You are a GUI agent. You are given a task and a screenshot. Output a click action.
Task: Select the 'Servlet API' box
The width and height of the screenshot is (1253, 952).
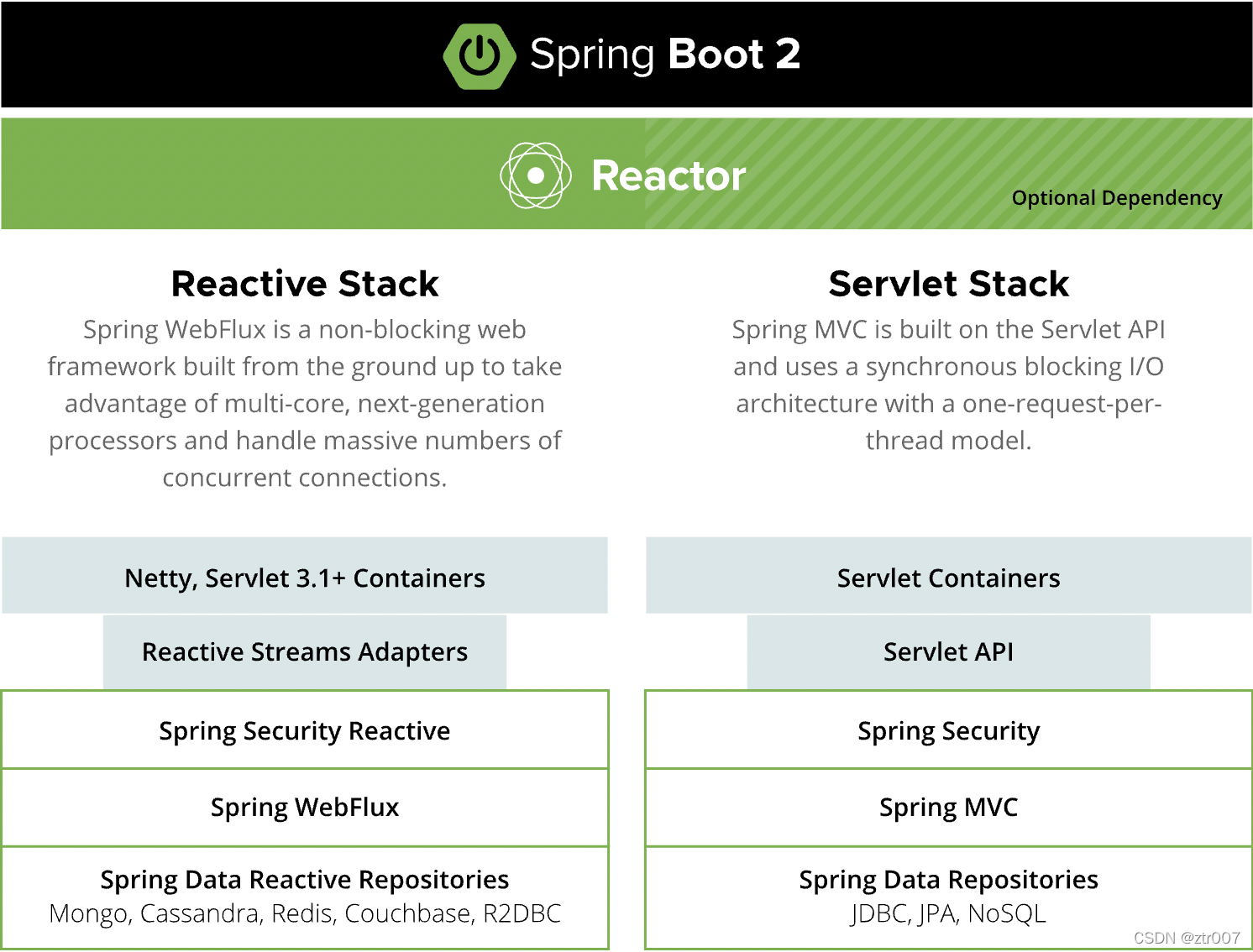click(x=949, y=652)
